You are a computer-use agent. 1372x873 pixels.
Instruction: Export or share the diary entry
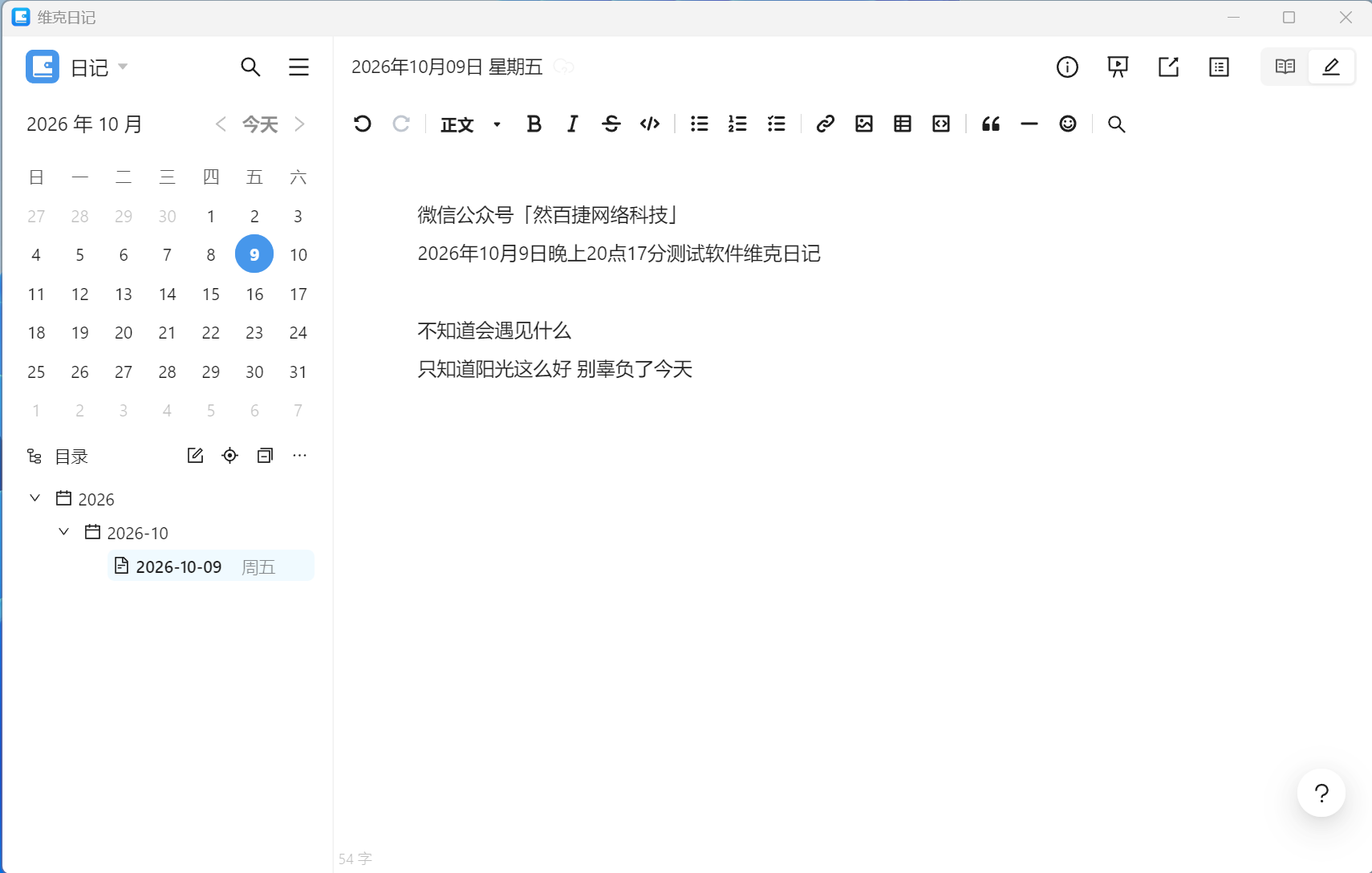coord(1168,67)
